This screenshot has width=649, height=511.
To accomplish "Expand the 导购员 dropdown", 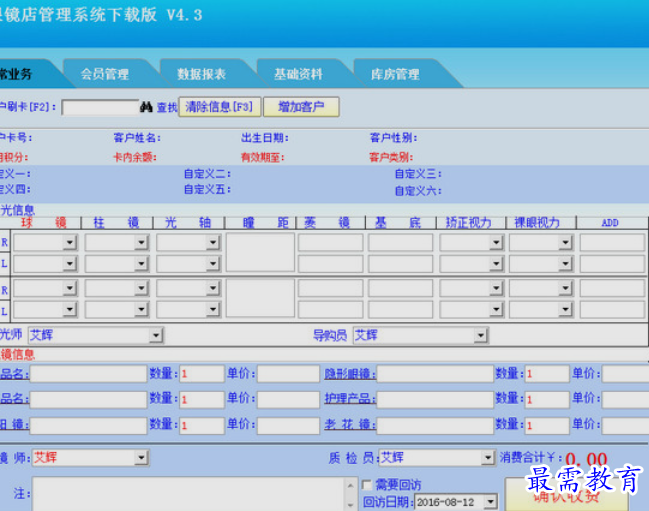I will (481, 336).
